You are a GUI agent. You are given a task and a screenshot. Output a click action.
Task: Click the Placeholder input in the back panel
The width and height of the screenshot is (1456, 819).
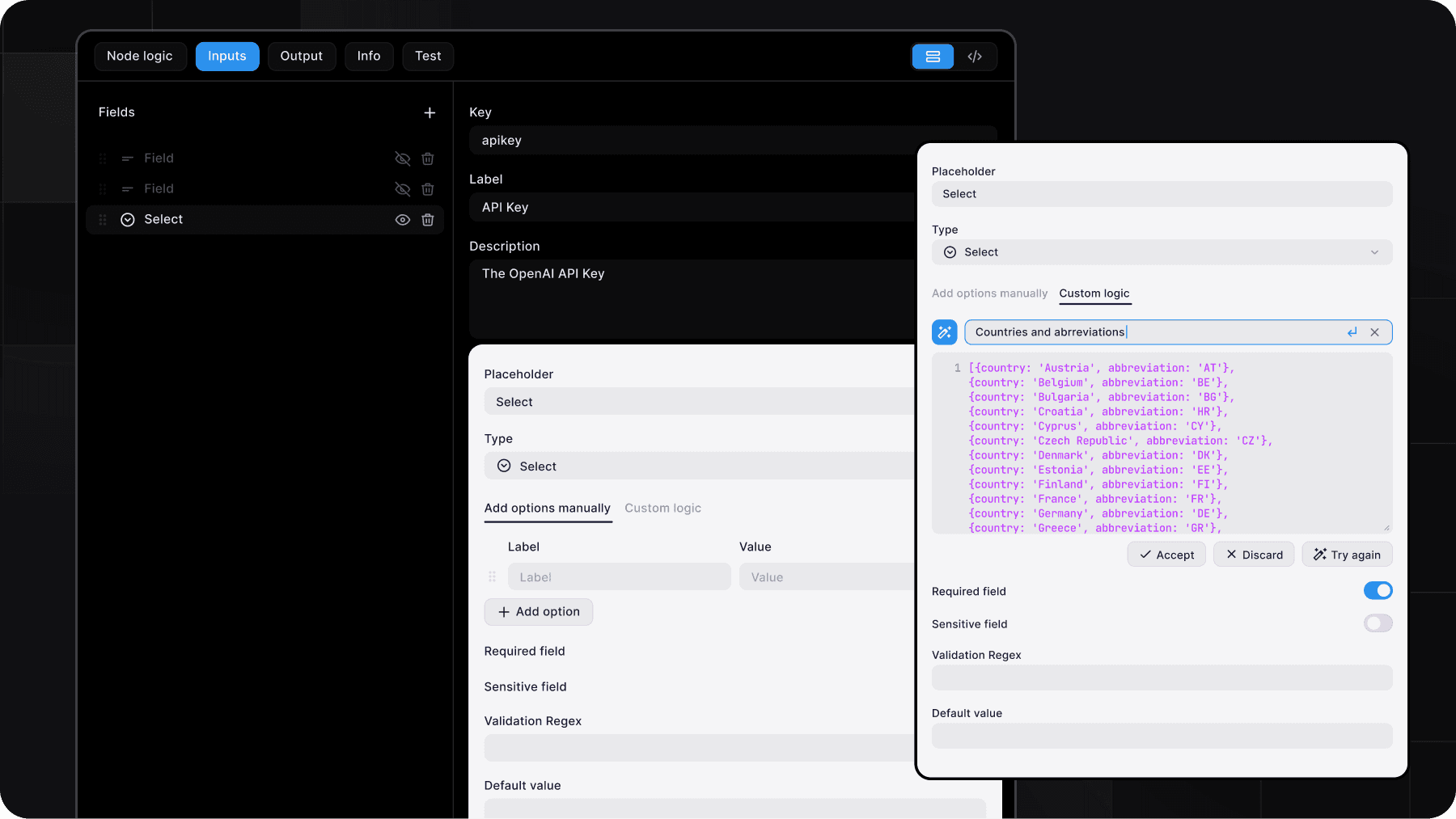pyautogui.click(x=700, y=402)
